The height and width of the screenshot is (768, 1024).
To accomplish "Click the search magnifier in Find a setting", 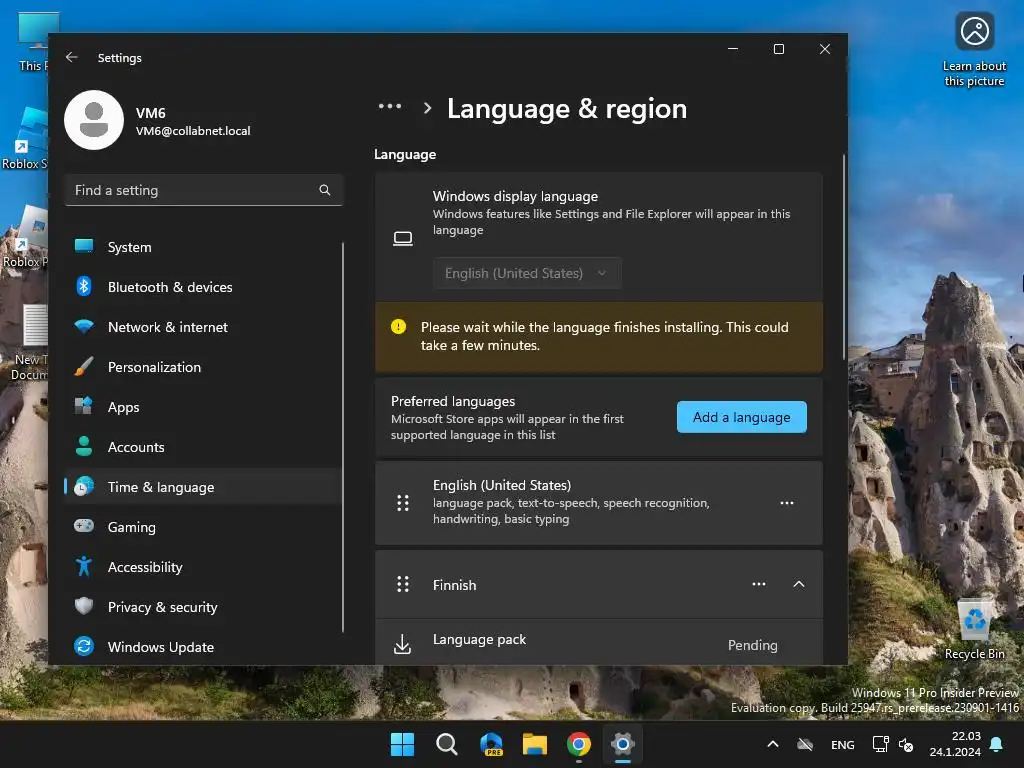I will [325, 190].
